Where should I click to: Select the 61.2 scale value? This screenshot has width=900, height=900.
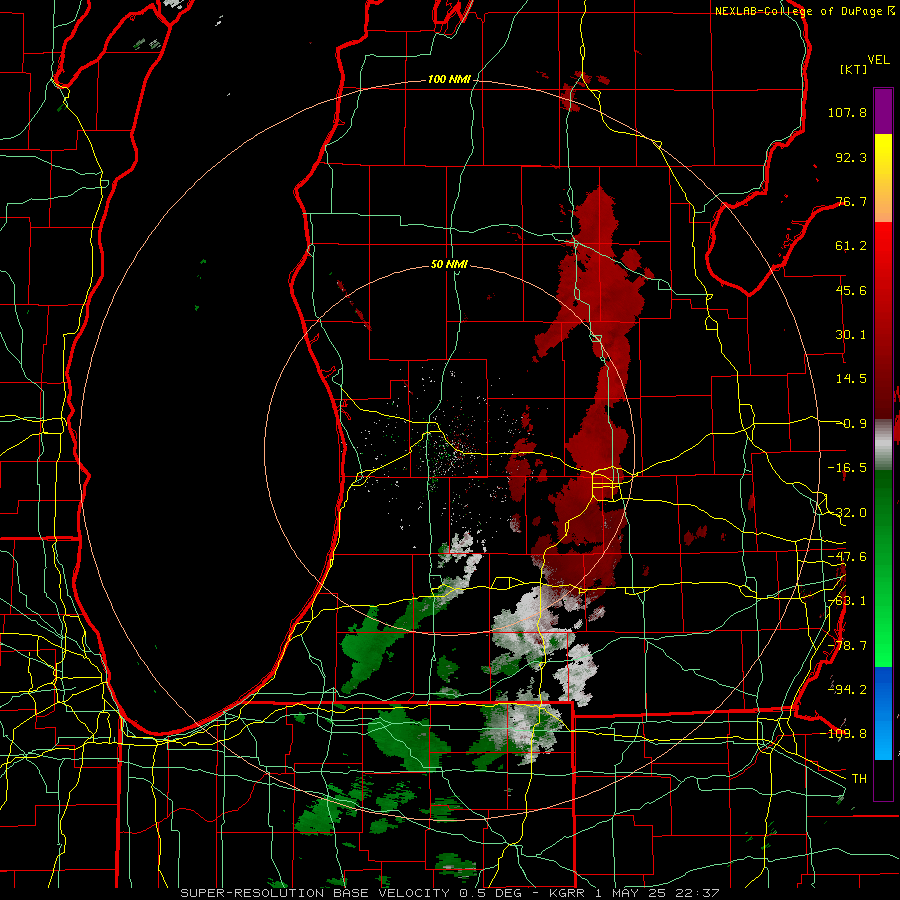click(x=851, y=246)
